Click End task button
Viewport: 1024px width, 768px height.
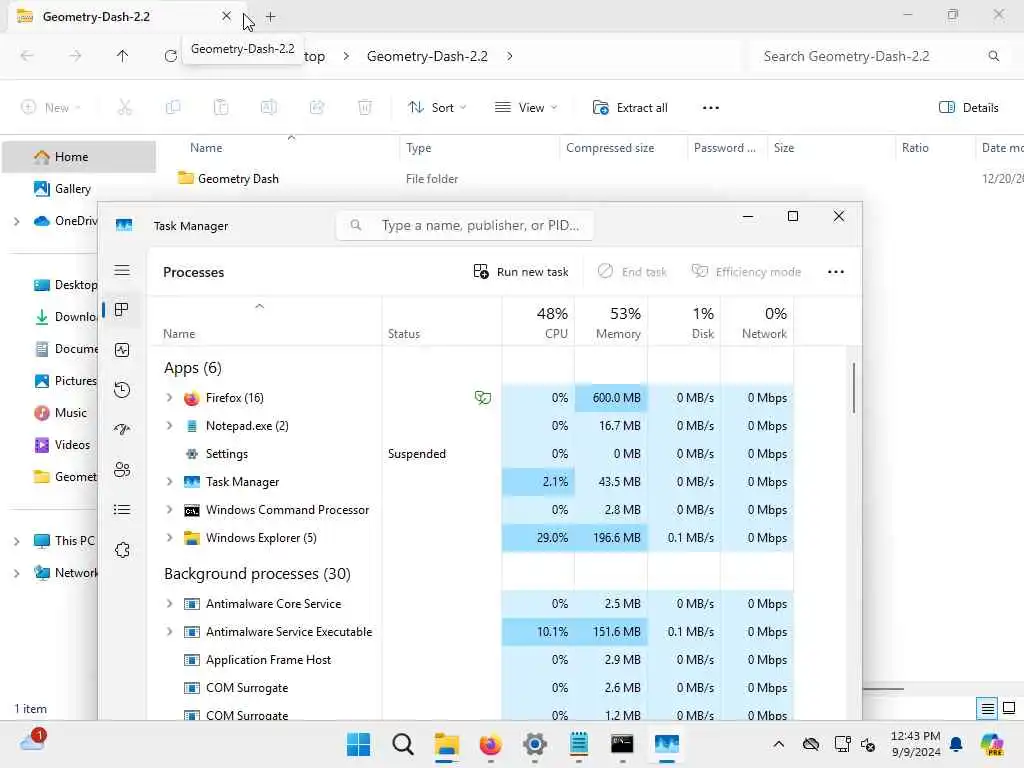click(x=632, y=272)
